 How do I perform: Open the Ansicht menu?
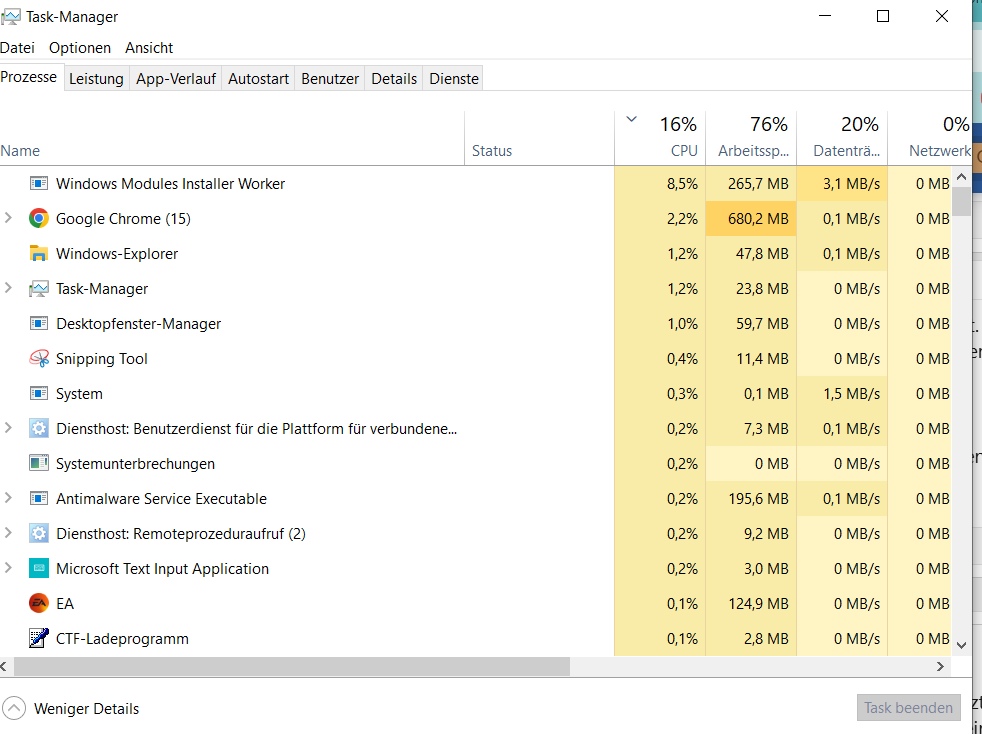coord(149,48)
